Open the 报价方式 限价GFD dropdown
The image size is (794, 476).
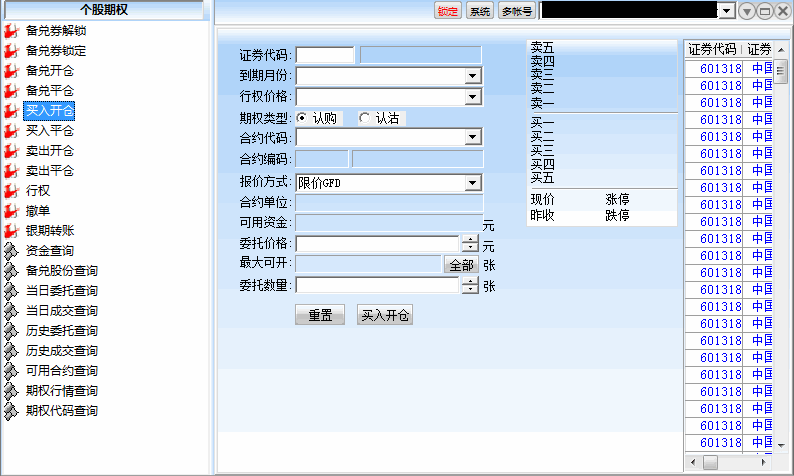pyautogui.click(x=472, y=183)
